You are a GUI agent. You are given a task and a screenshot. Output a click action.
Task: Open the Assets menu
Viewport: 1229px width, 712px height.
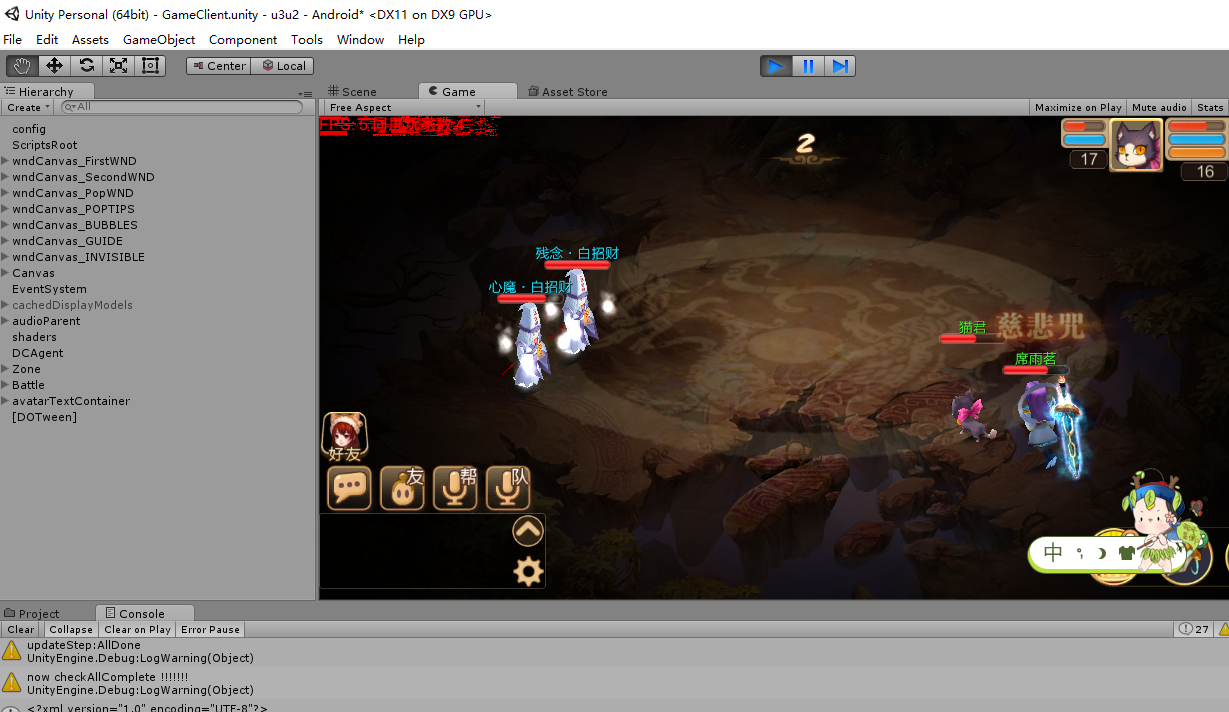90,40
